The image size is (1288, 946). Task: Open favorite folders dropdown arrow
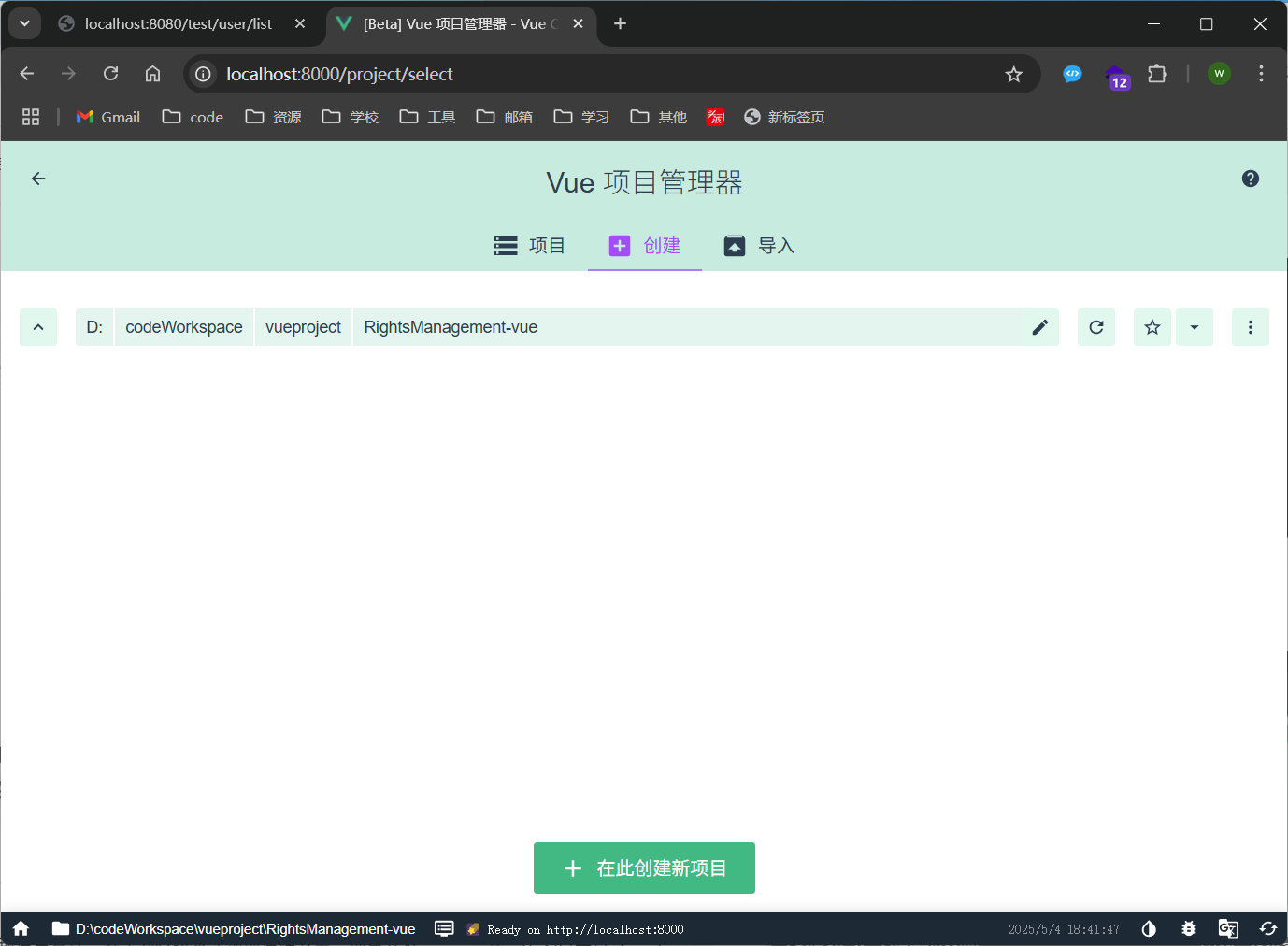pyautogui.click(x=1195, y=327)
